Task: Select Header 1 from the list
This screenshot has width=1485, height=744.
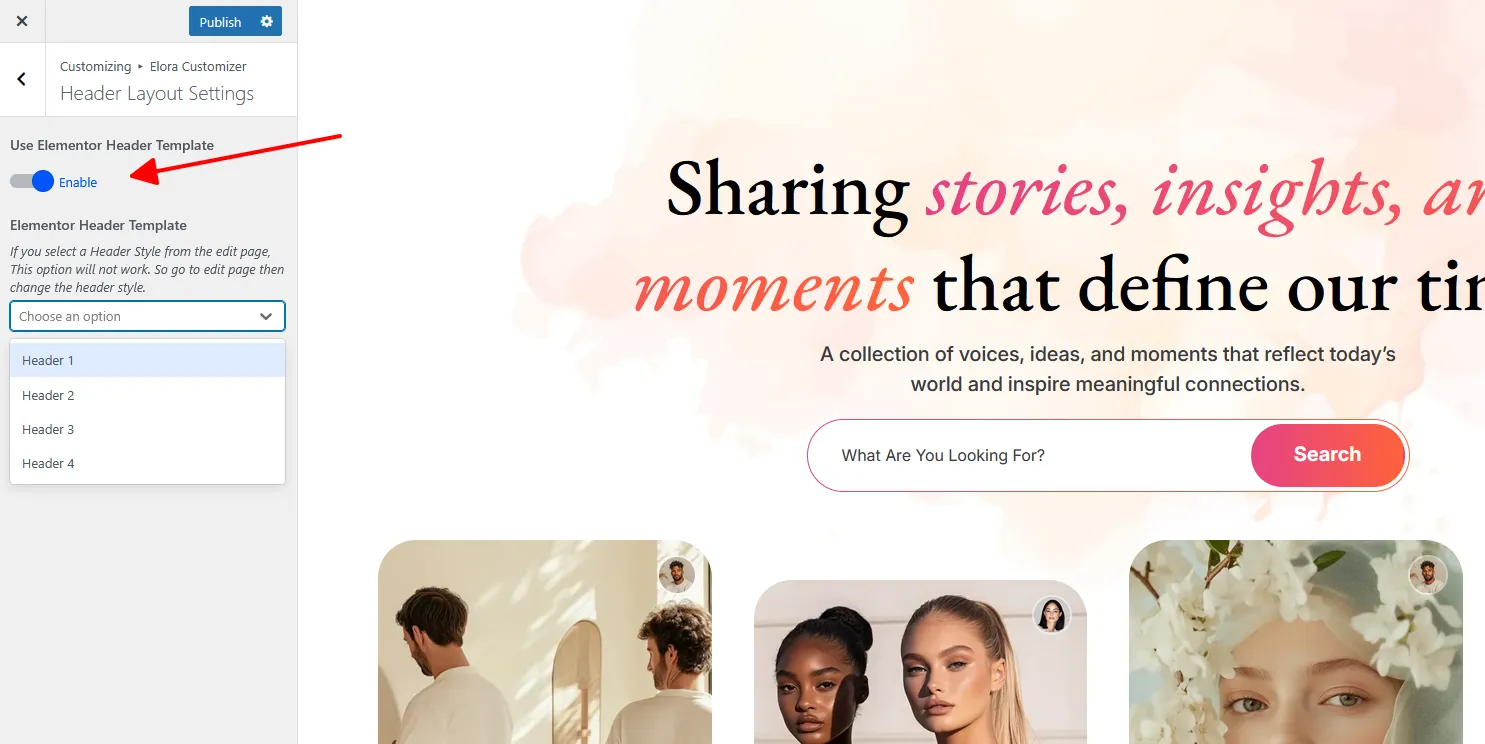Action: pyautogui.click(x=147, y=360)
